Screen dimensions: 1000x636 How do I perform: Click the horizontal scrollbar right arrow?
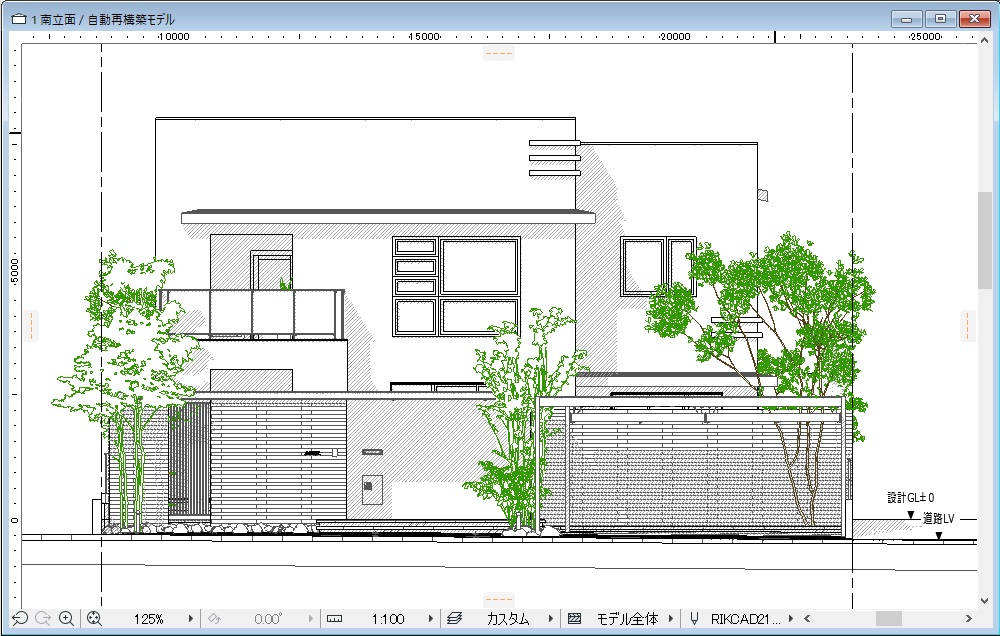click(968, 619)
